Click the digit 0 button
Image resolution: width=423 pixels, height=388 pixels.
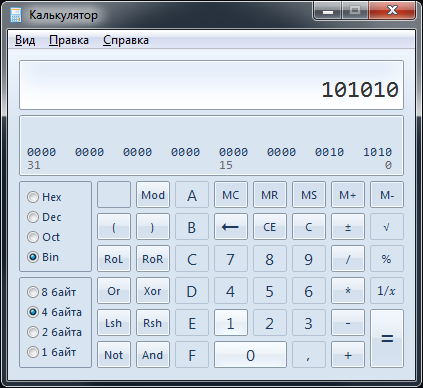tap(250, 355)
